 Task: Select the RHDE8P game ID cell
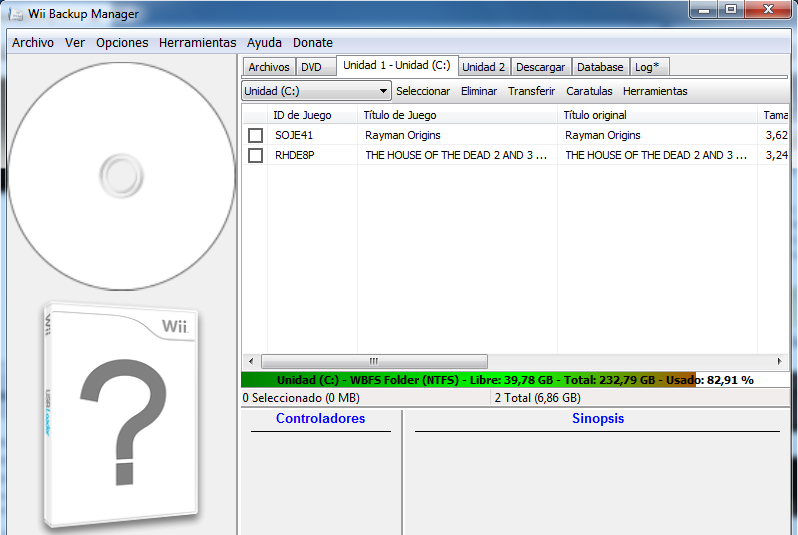pyautogui.click(x=295, y=155)
